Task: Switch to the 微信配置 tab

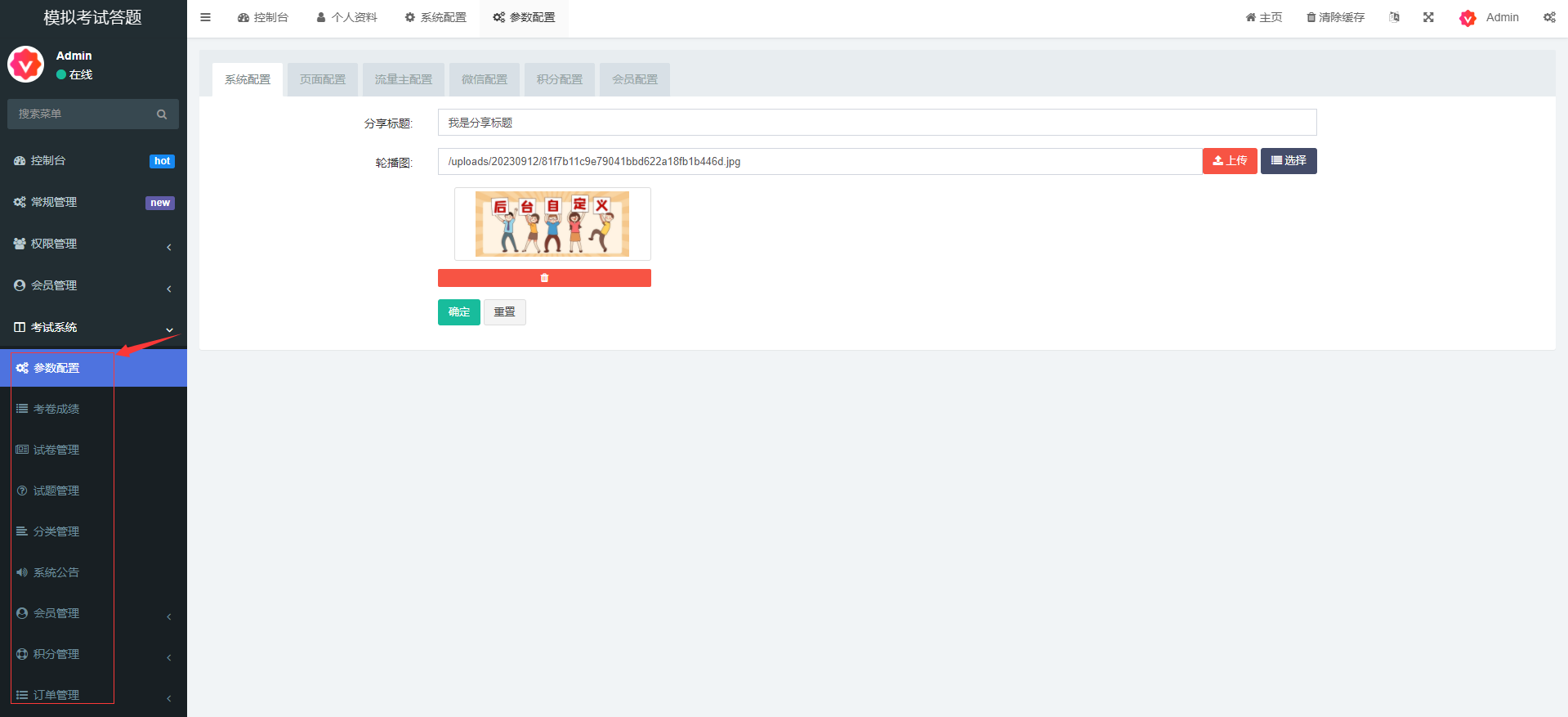Action: coord(484,79)
